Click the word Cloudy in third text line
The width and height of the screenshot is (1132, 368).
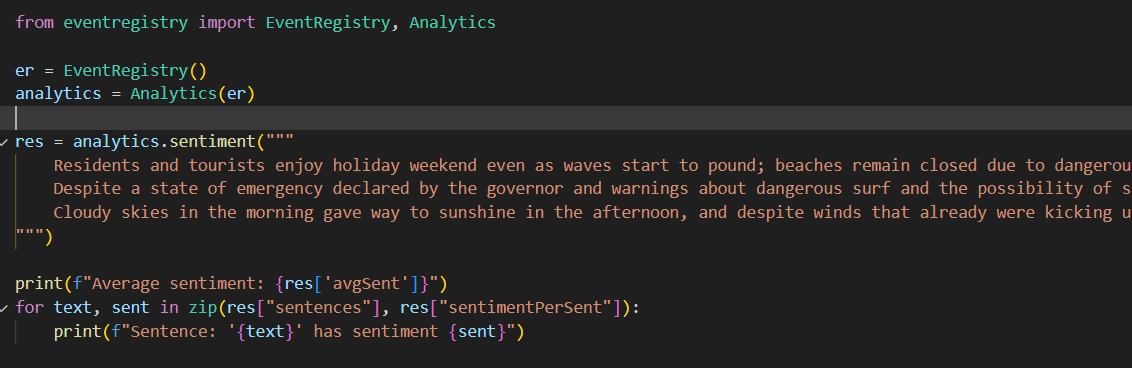[x=82, y=213]
